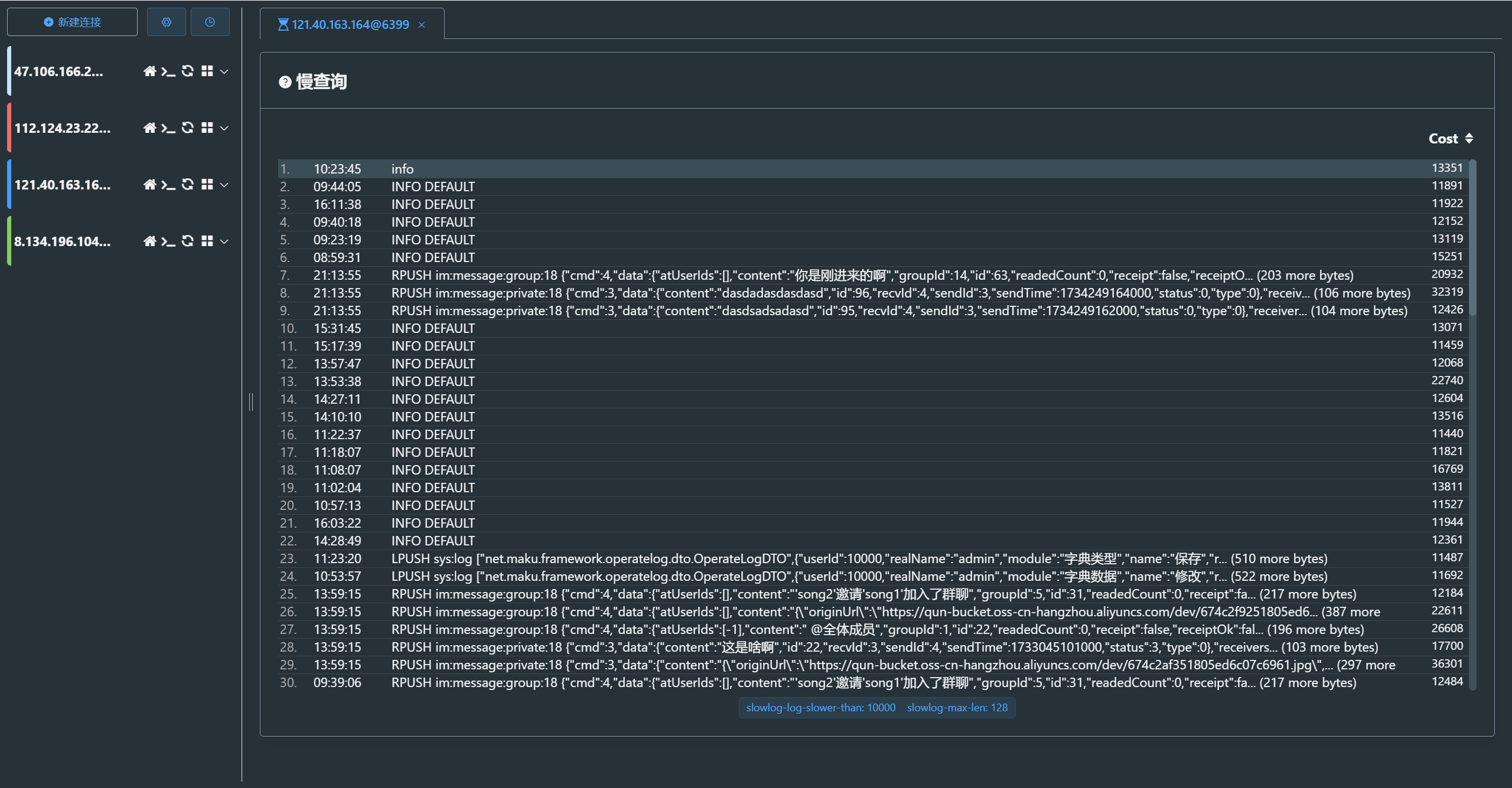The image size is (1512, 788).
Task: Open home for connection 47.106.166.2
Action: tap(149, 71)
